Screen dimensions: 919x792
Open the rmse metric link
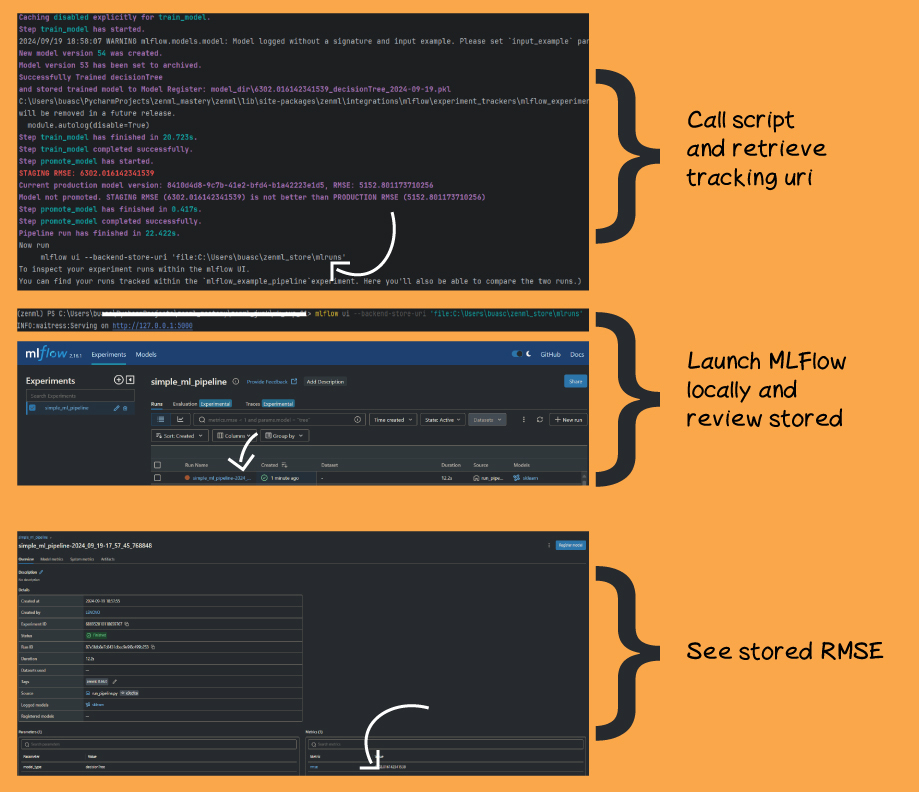point(314,767)
